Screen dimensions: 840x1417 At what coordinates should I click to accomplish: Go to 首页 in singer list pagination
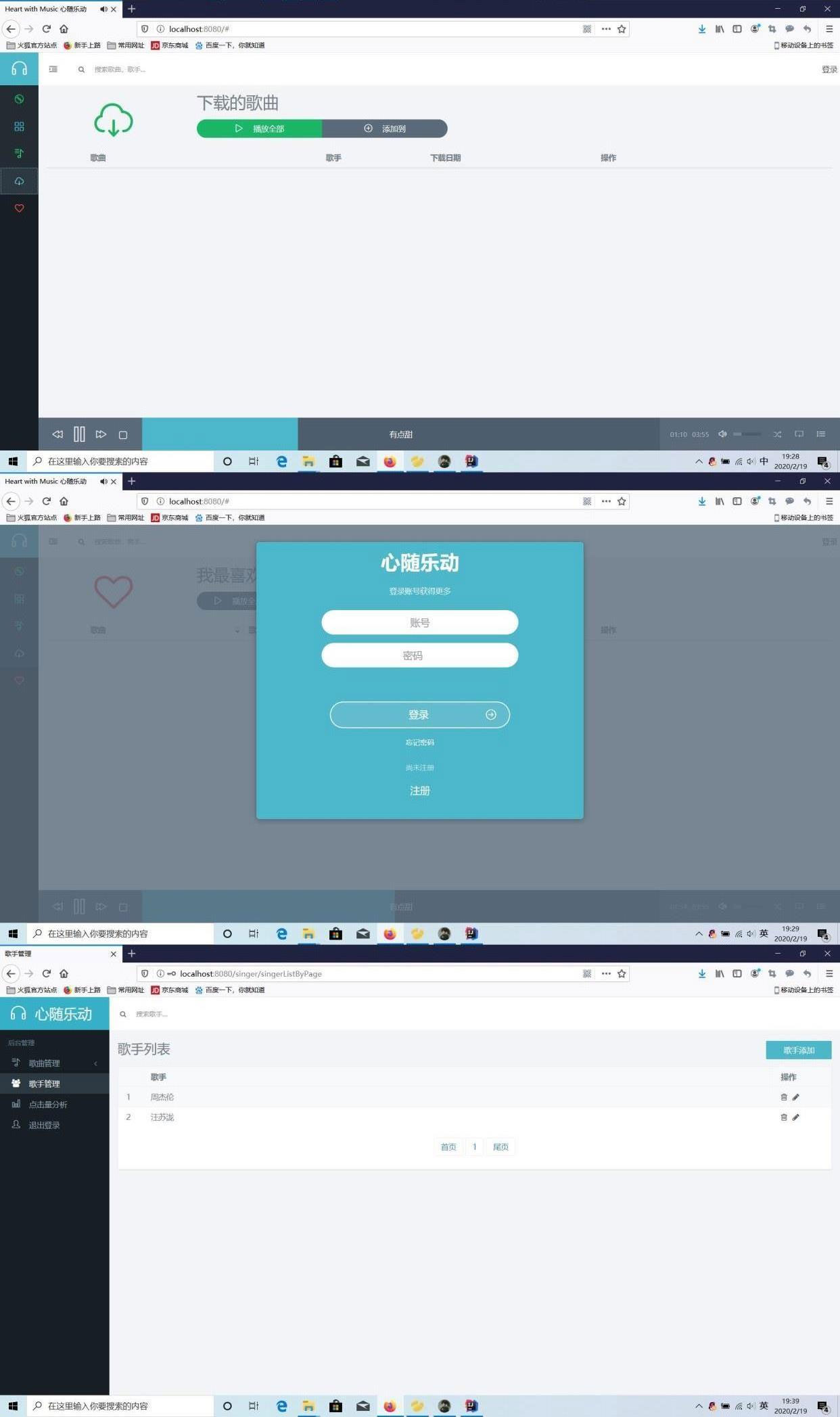click(448, 1146)
